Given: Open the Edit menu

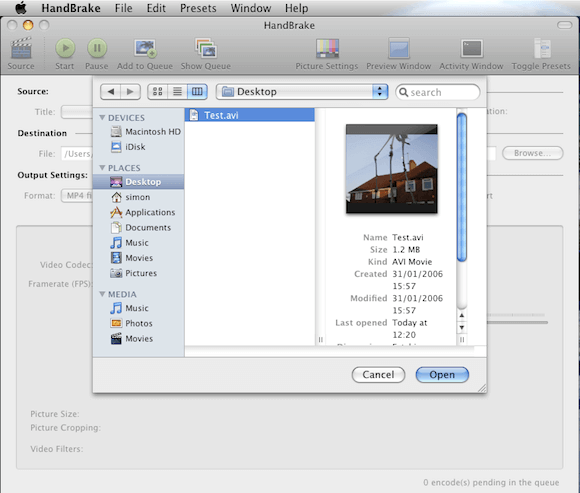Looking at the screenshot, I should tap(156, 8).
